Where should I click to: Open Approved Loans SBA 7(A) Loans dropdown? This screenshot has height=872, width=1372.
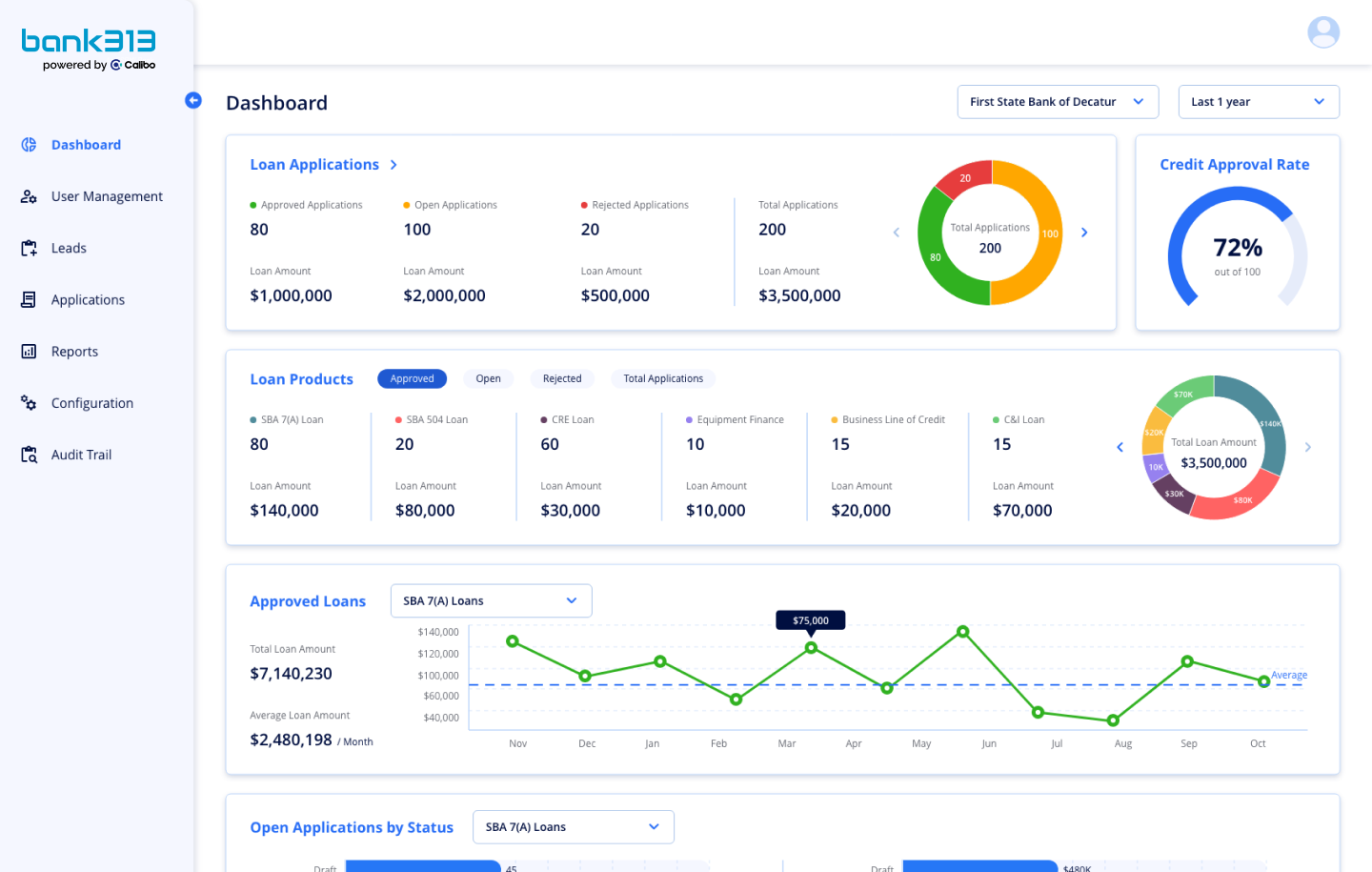click(491, 601)
